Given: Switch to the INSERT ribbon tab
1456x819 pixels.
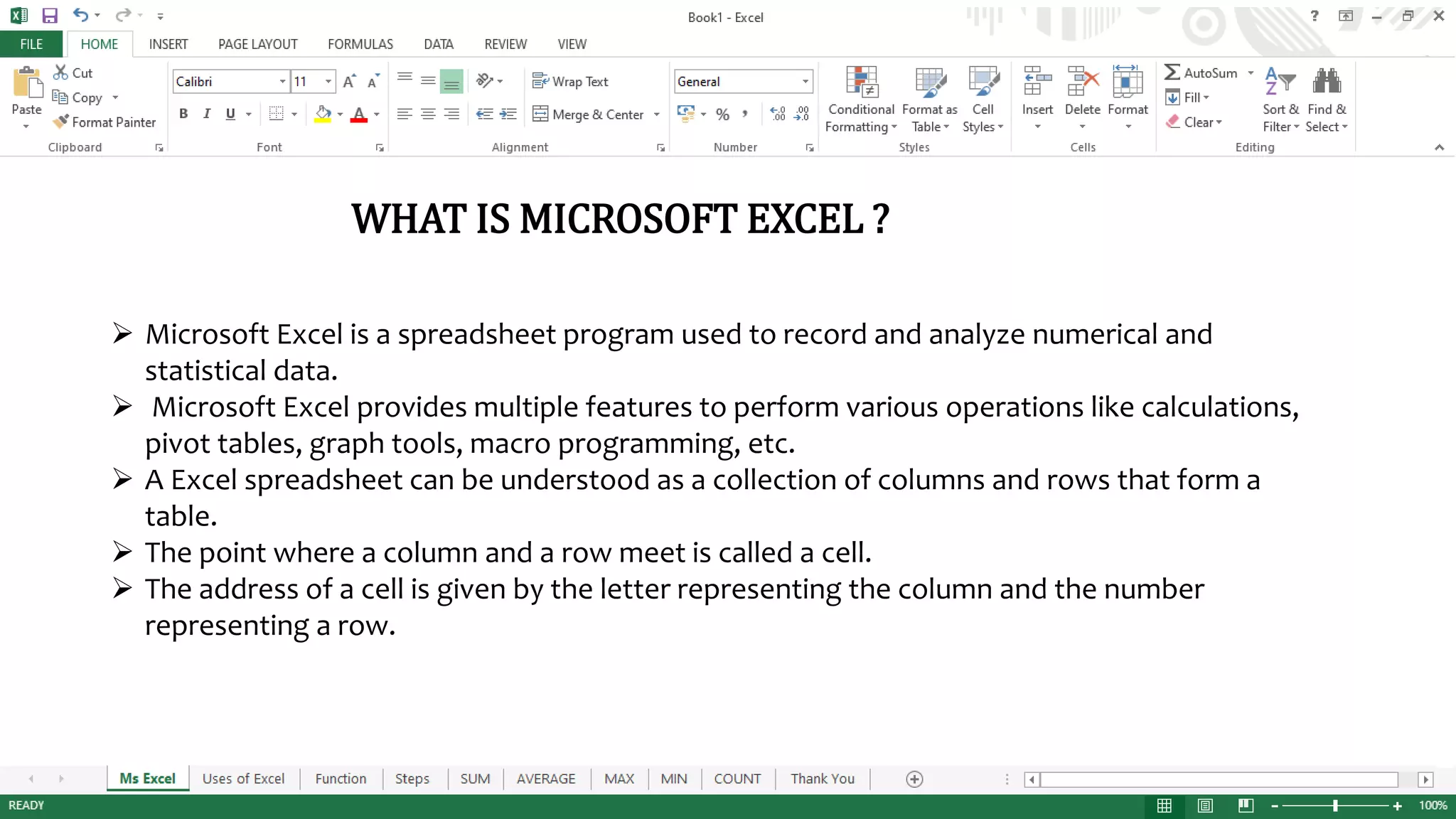Looking at the screenshot, I should (168, 44).
